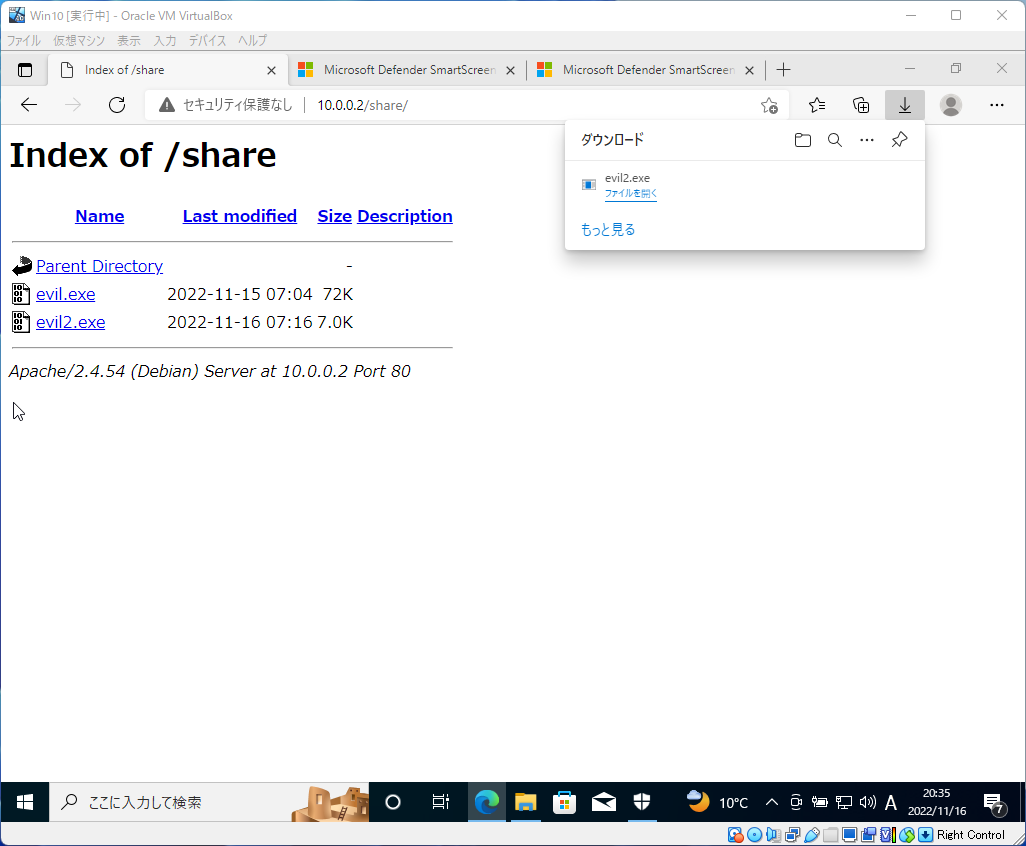Click Right Control host key indicator
1026x846 pixels.
click(970, 835)
